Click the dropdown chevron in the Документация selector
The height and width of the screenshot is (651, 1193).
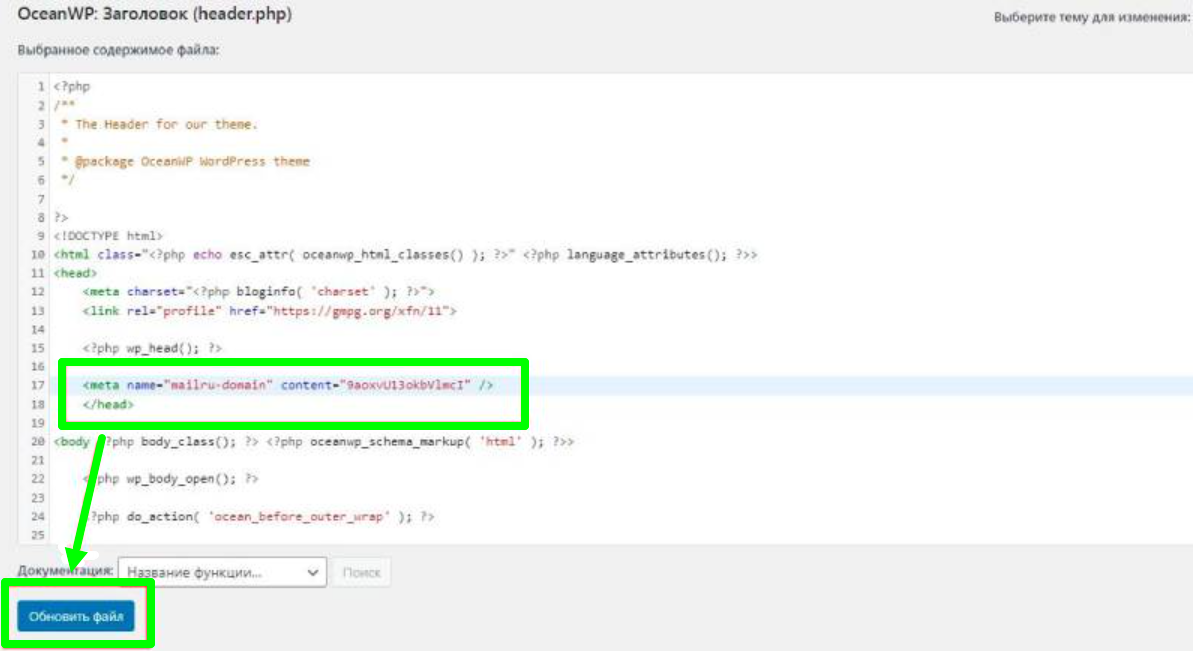tap(313, 573)
